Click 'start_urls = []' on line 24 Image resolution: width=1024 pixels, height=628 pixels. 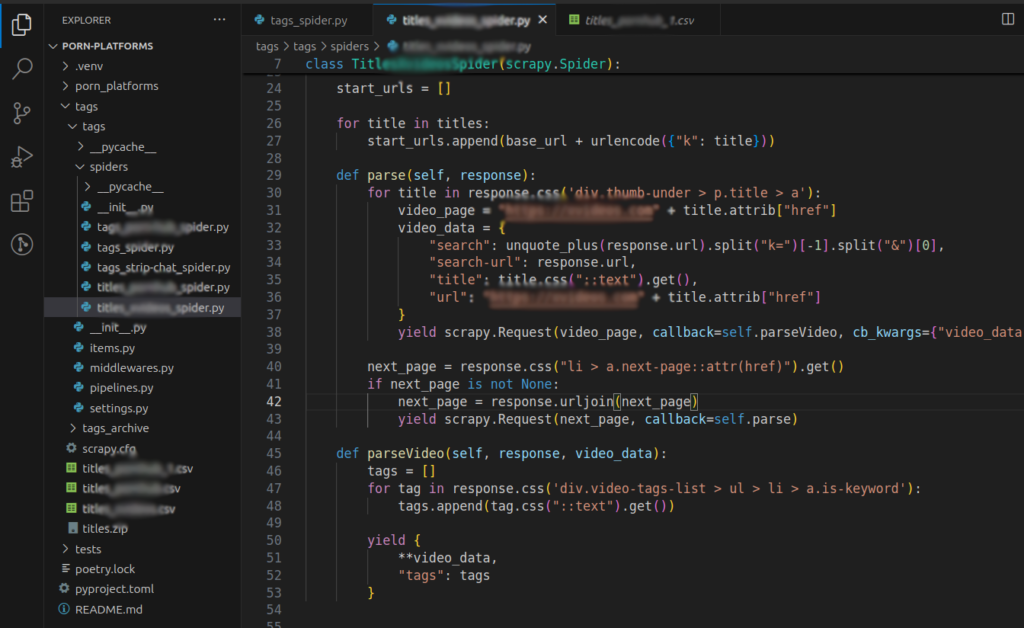click(x=393, y=88)
